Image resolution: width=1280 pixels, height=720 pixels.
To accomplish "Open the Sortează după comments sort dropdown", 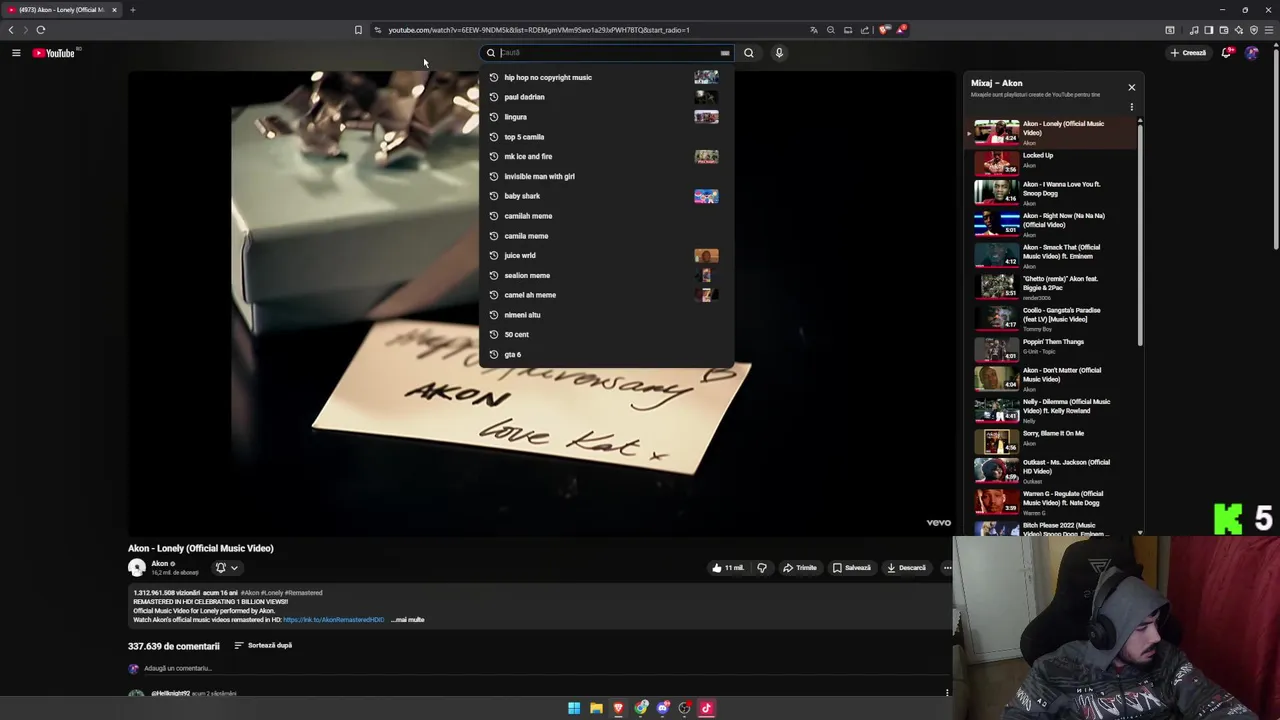I will pos(263,646).
